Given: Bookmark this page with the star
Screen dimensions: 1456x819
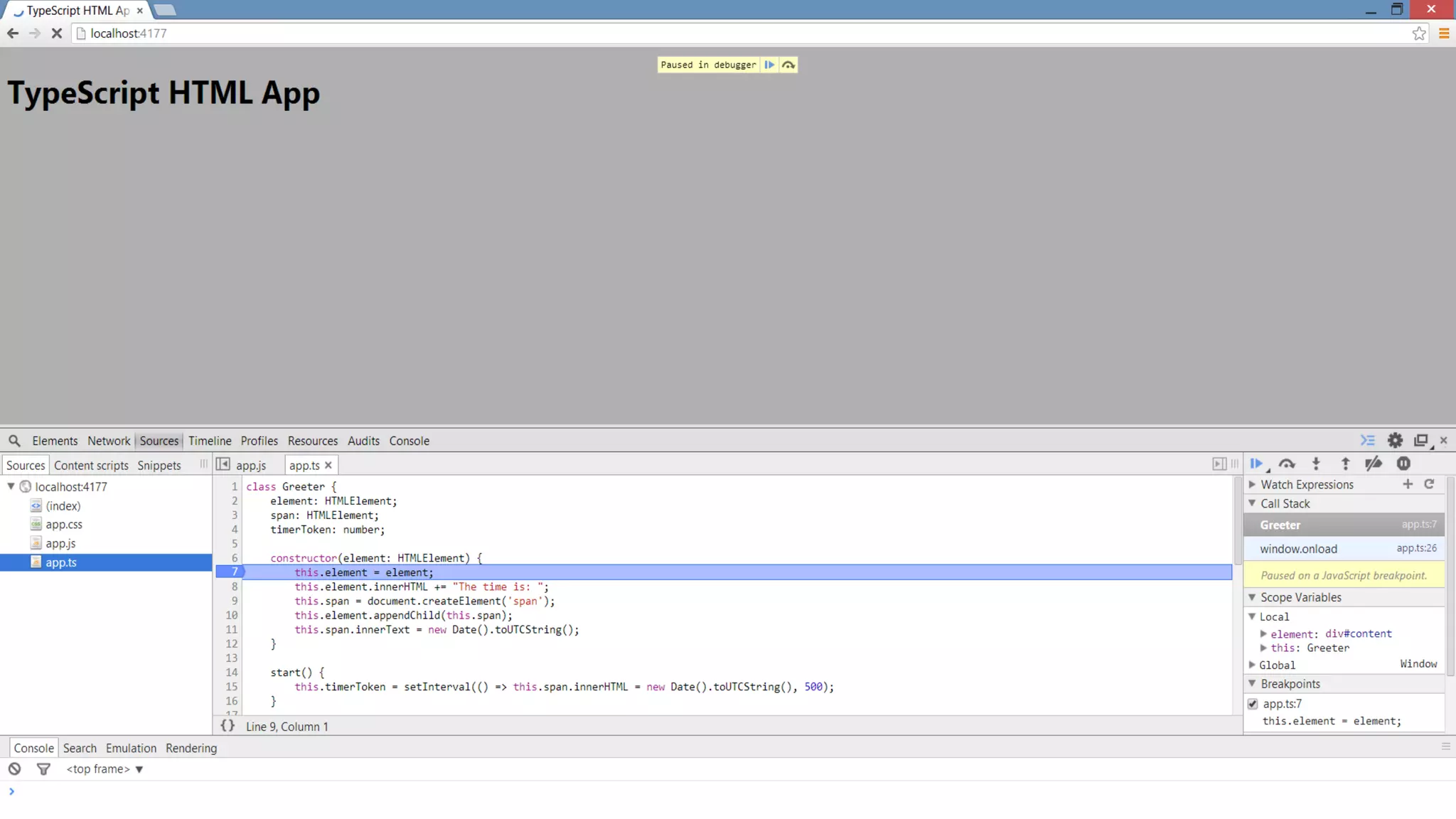Looking at the screenshot, I should coord(1419,33).
